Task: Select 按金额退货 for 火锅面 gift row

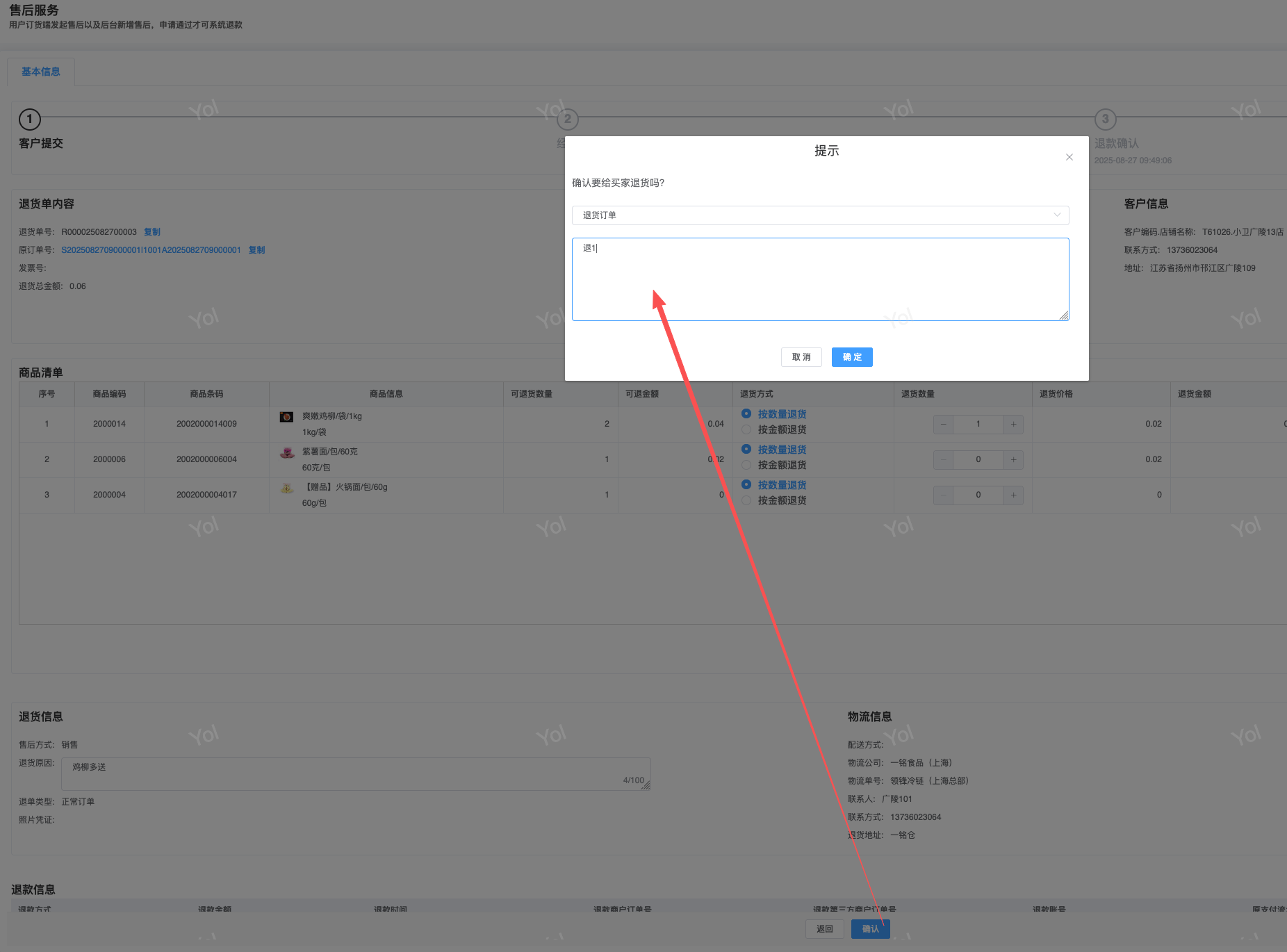Action: pos(774,500)
